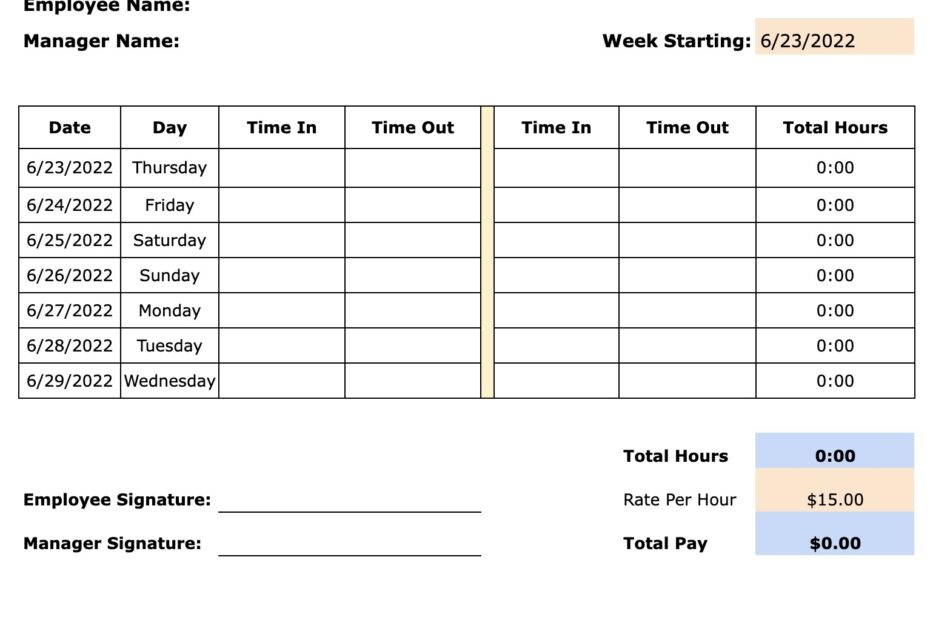This screenshot has height=620, width=930.
Task: Select Thursday's first Time In cell
Action: pyautogui.click(x=281, y=168)
